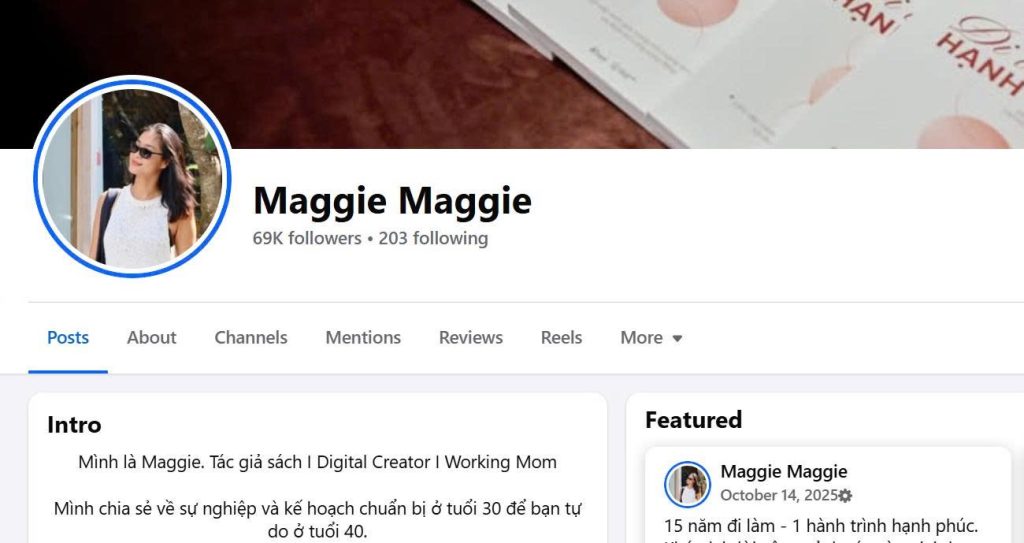The width and height of the screenshot is (1024, 543).
Task: Open the 203 following list
Action: (x=433, y=239)
